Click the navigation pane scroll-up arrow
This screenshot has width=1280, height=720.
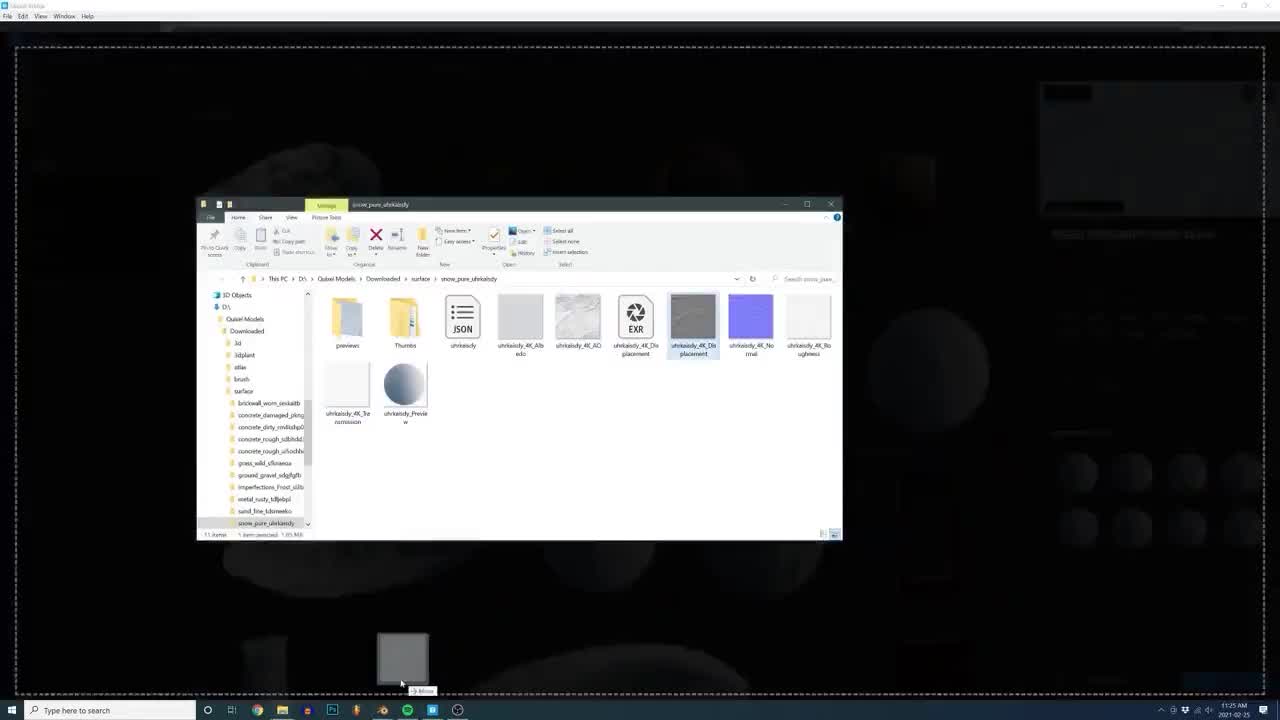point(307,294)
